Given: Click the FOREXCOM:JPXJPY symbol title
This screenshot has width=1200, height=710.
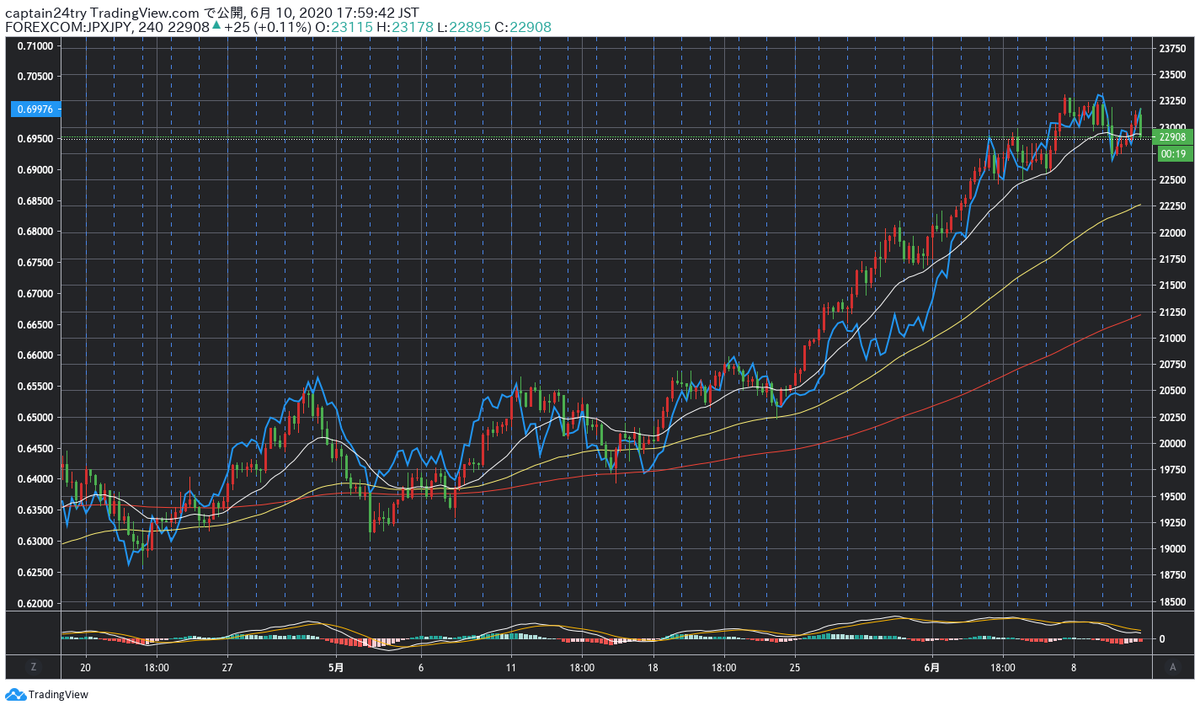Looking at the screenshot, I should [x=67, y=27].
